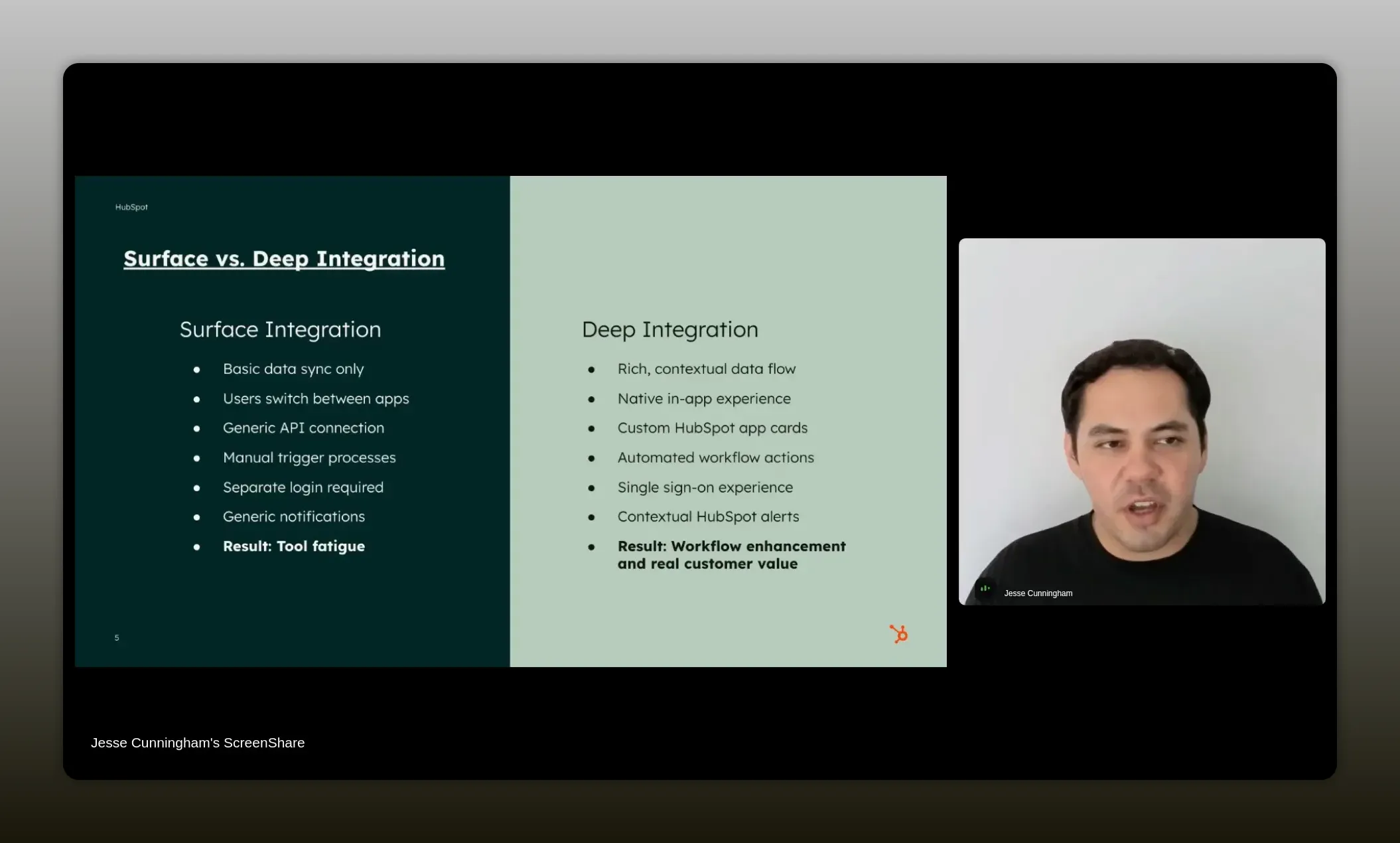Click "Single sign-on experience" text

(705, 487)
